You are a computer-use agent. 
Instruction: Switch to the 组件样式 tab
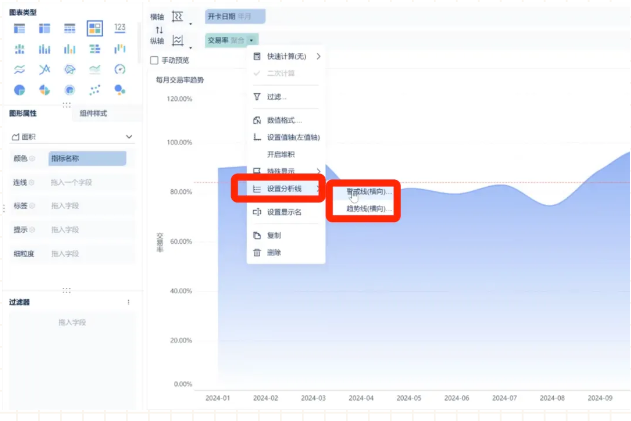93,114
